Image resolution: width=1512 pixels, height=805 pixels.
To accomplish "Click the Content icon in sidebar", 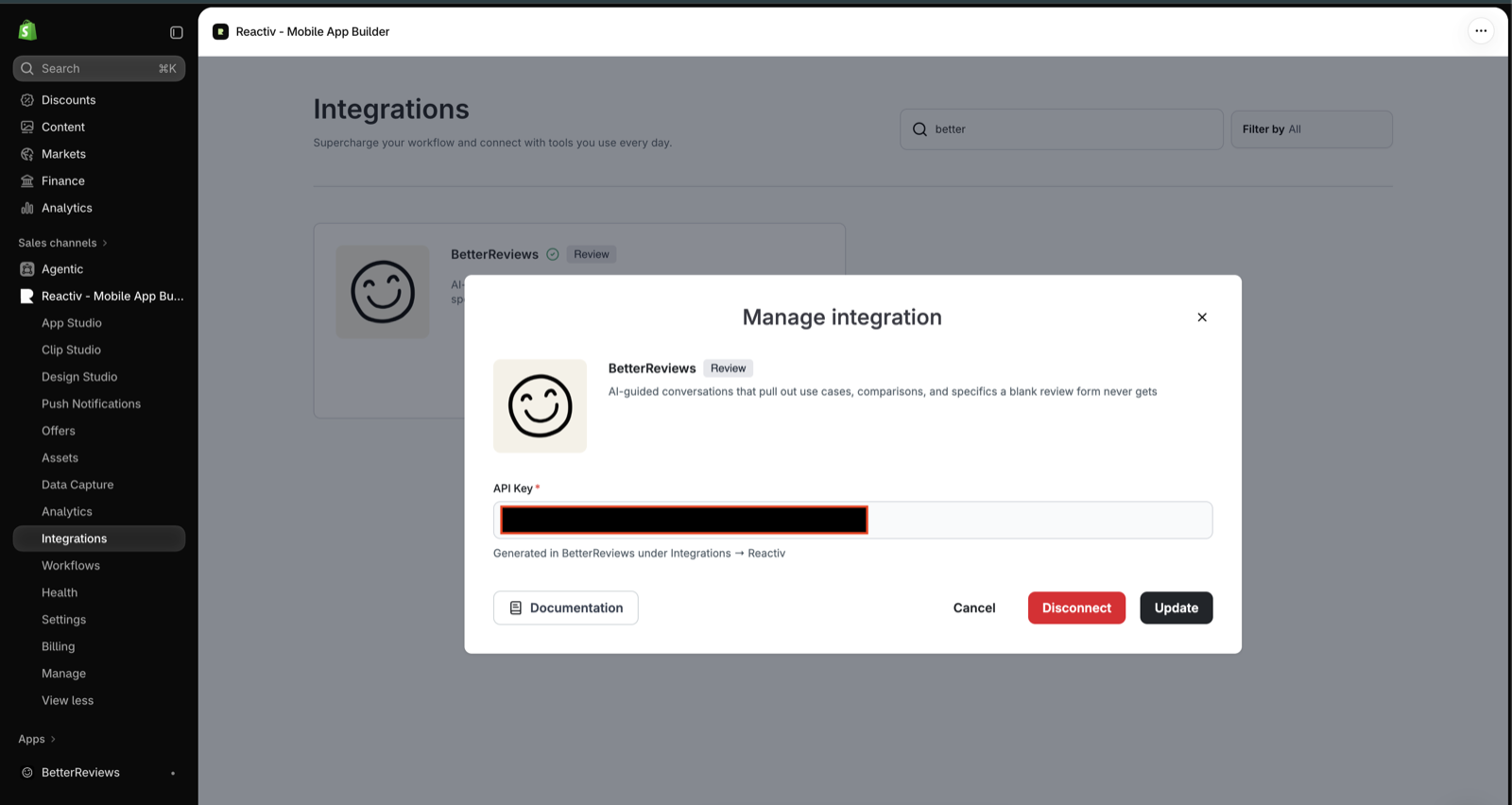I will tap(27, 127).
